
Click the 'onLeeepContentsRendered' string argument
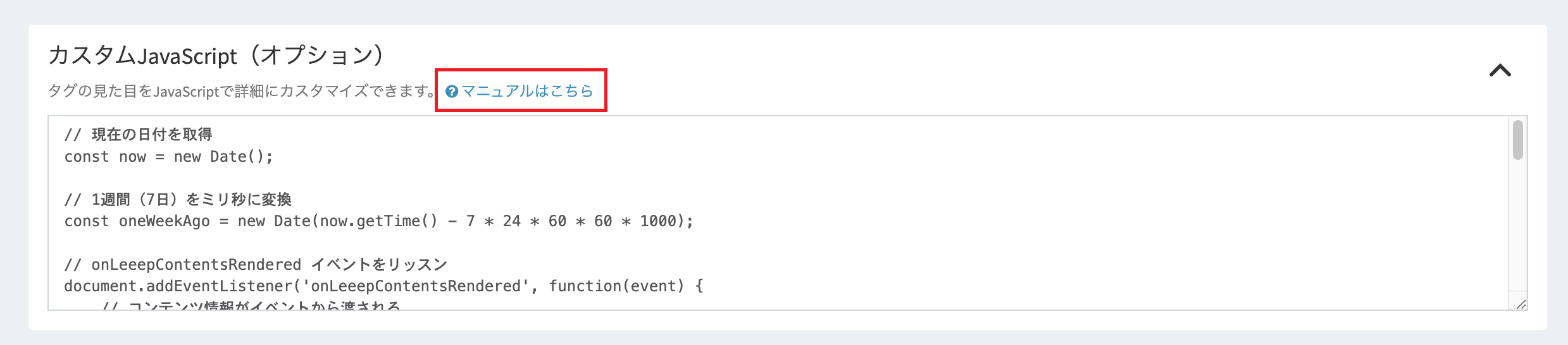pos(415,286)
